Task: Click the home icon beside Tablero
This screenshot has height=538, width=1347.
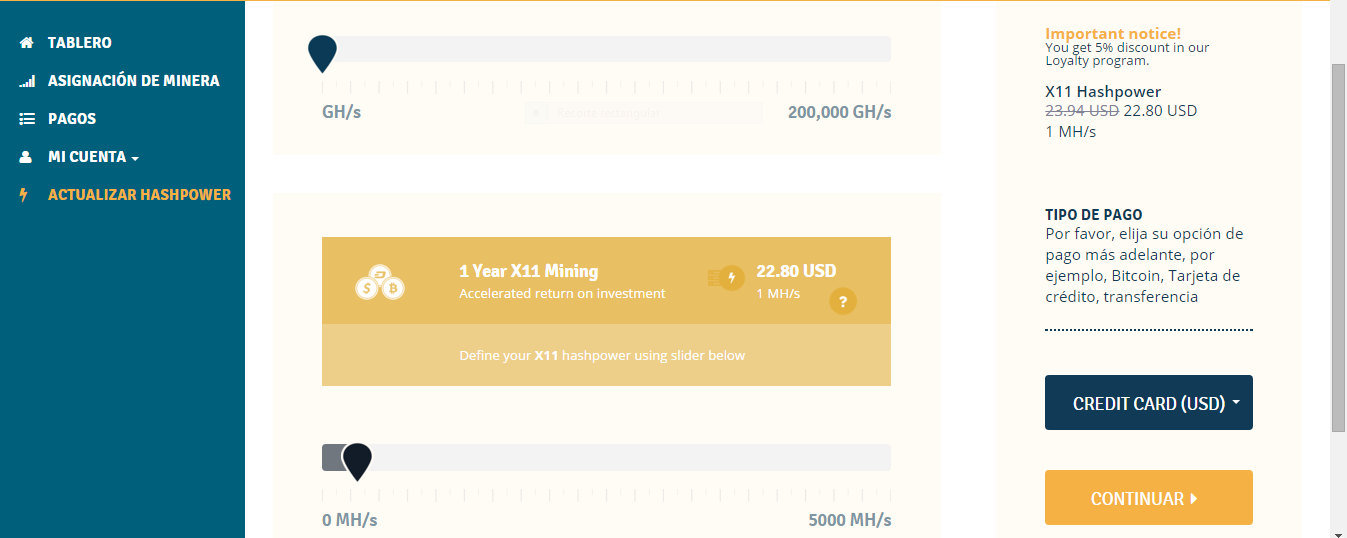Action: point(27,43)
